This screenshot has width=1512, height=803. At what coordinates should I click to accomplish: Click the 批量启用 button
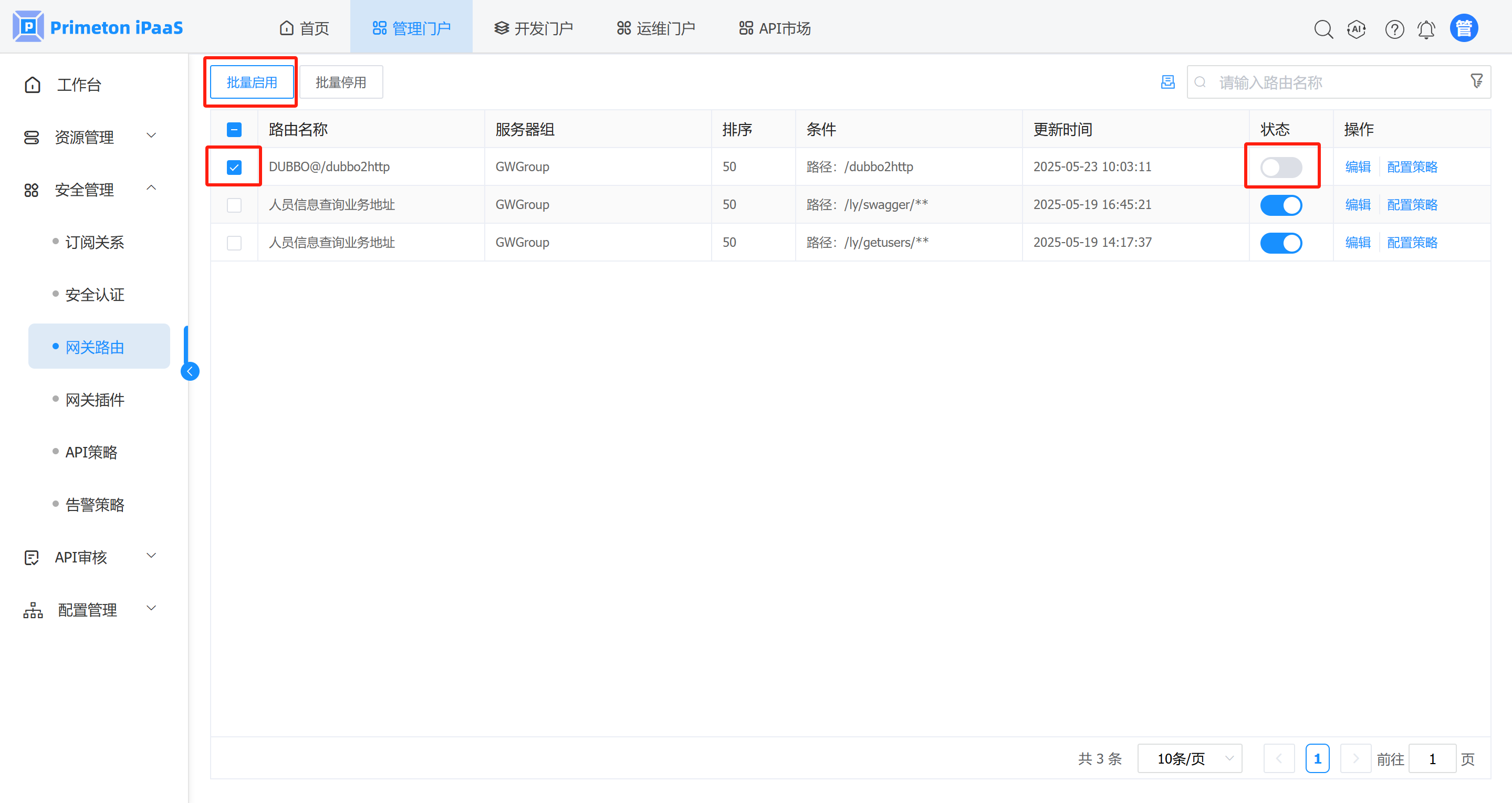252,82
